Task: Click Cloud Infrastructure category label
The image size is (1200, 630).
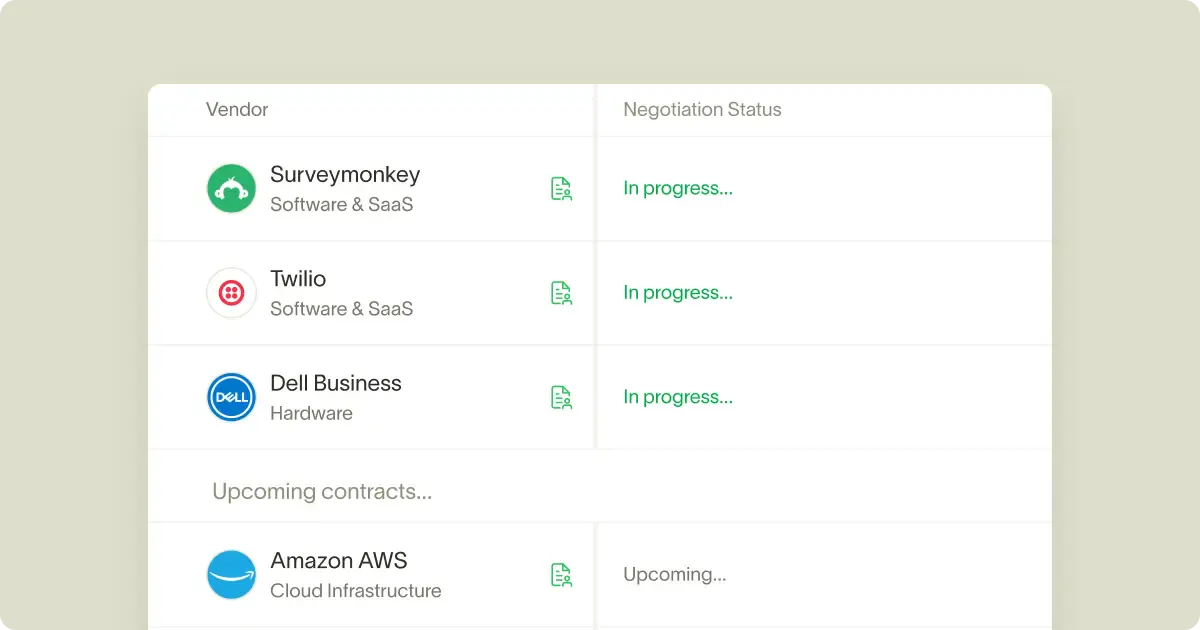Action: click(x=356, y=591)
